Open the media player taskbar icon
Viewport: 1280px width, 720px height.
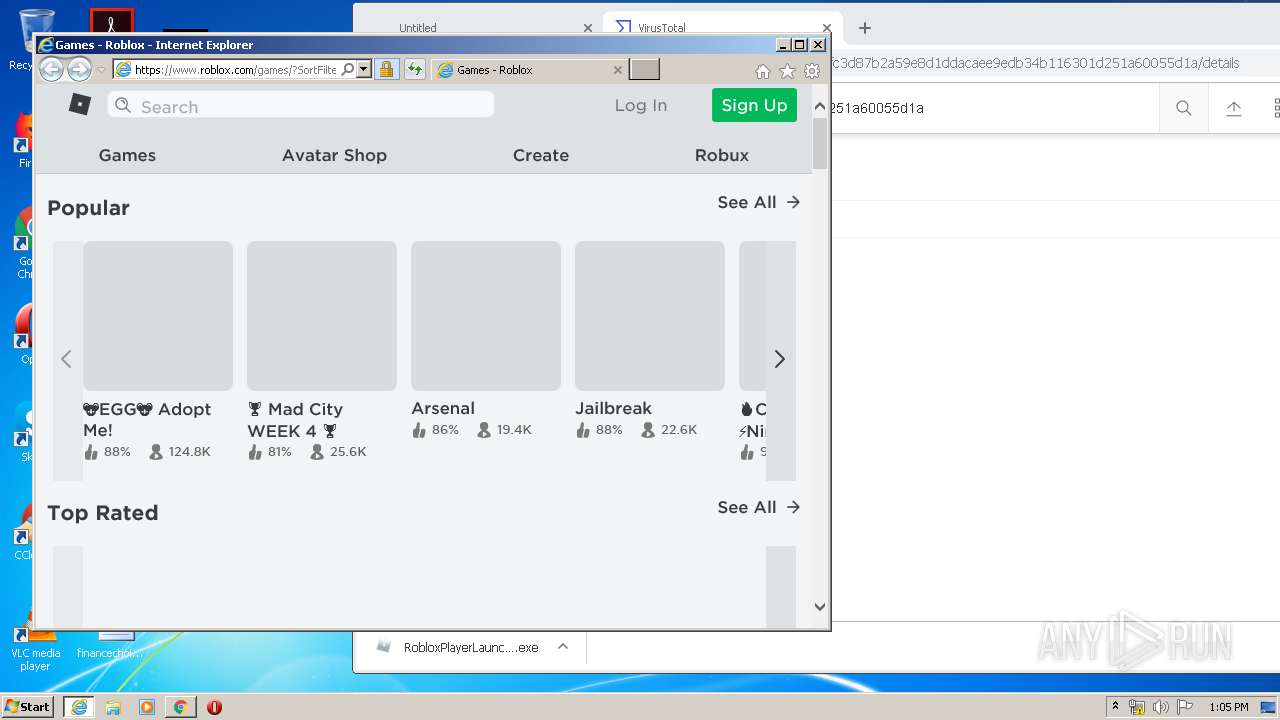coord(147,707)
